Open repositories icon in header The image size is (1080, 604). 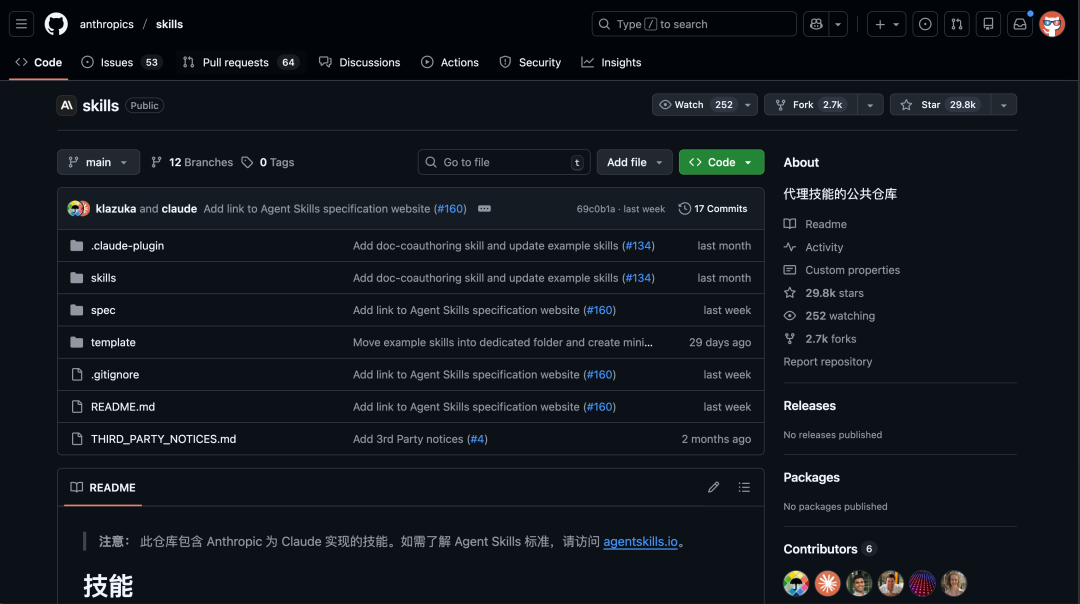click(x=988, y=24)
